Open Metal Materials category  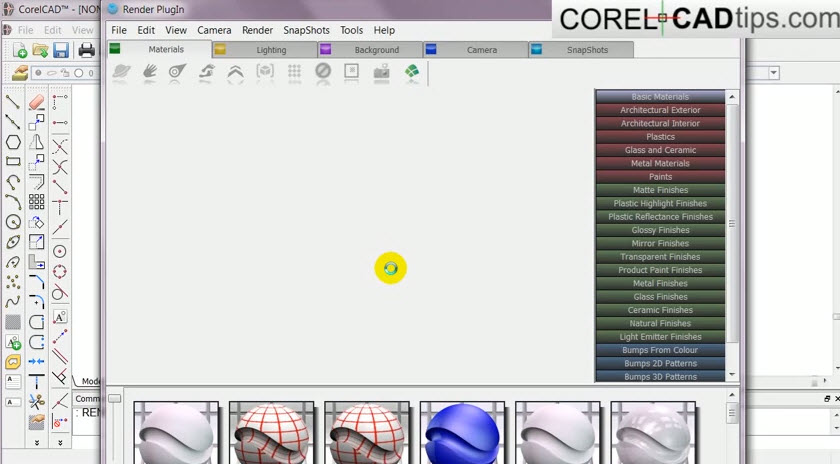[660, 163]
